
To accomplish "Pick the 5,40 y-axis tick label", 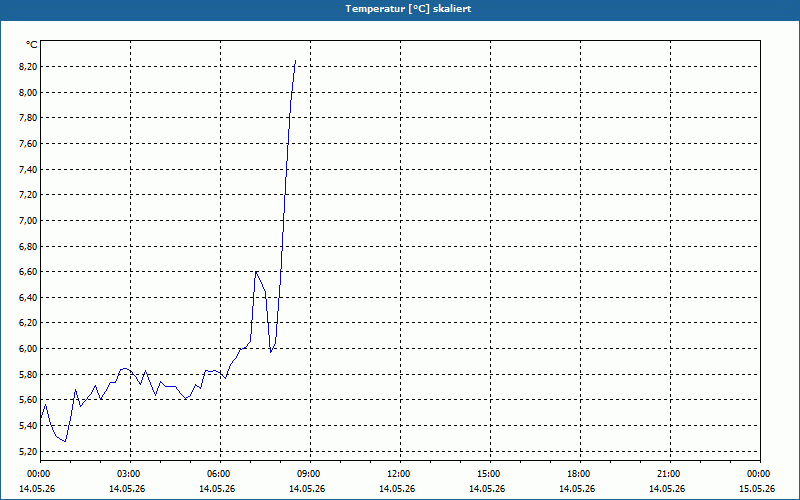I will pyautogui.click(x=28, y=426).
